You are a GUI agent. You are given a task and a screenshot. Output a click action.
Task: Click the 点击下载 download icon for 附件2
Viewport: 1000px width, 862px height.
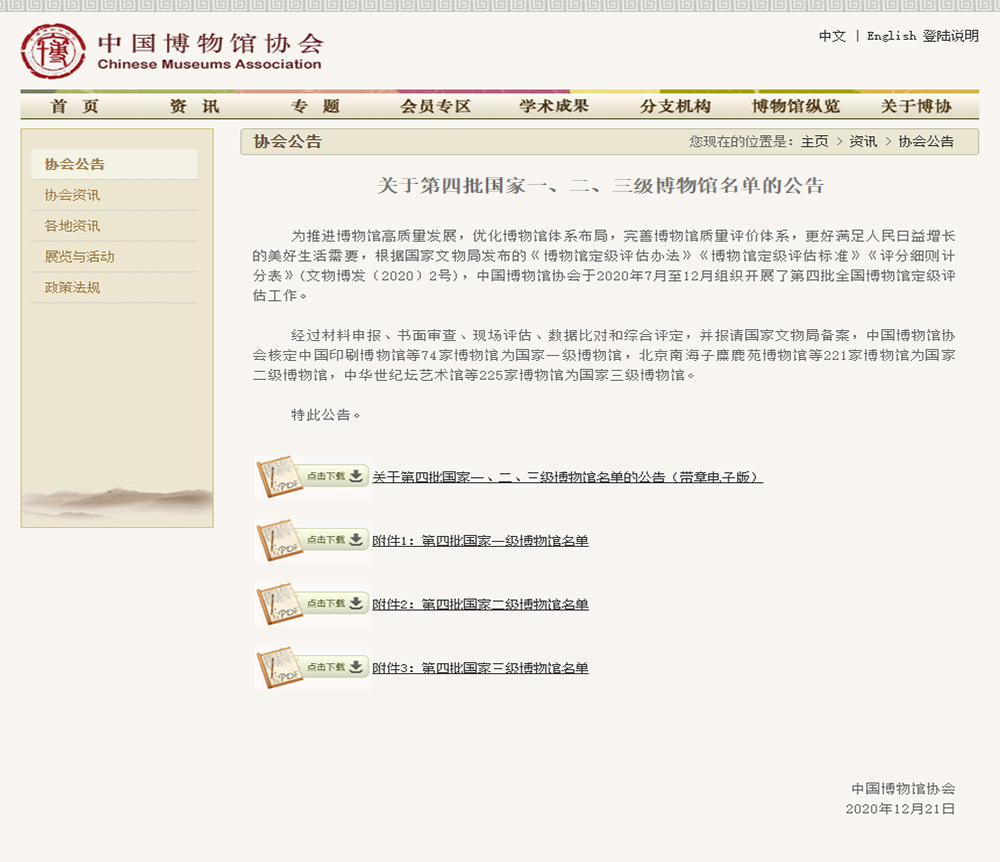[333, 604]
